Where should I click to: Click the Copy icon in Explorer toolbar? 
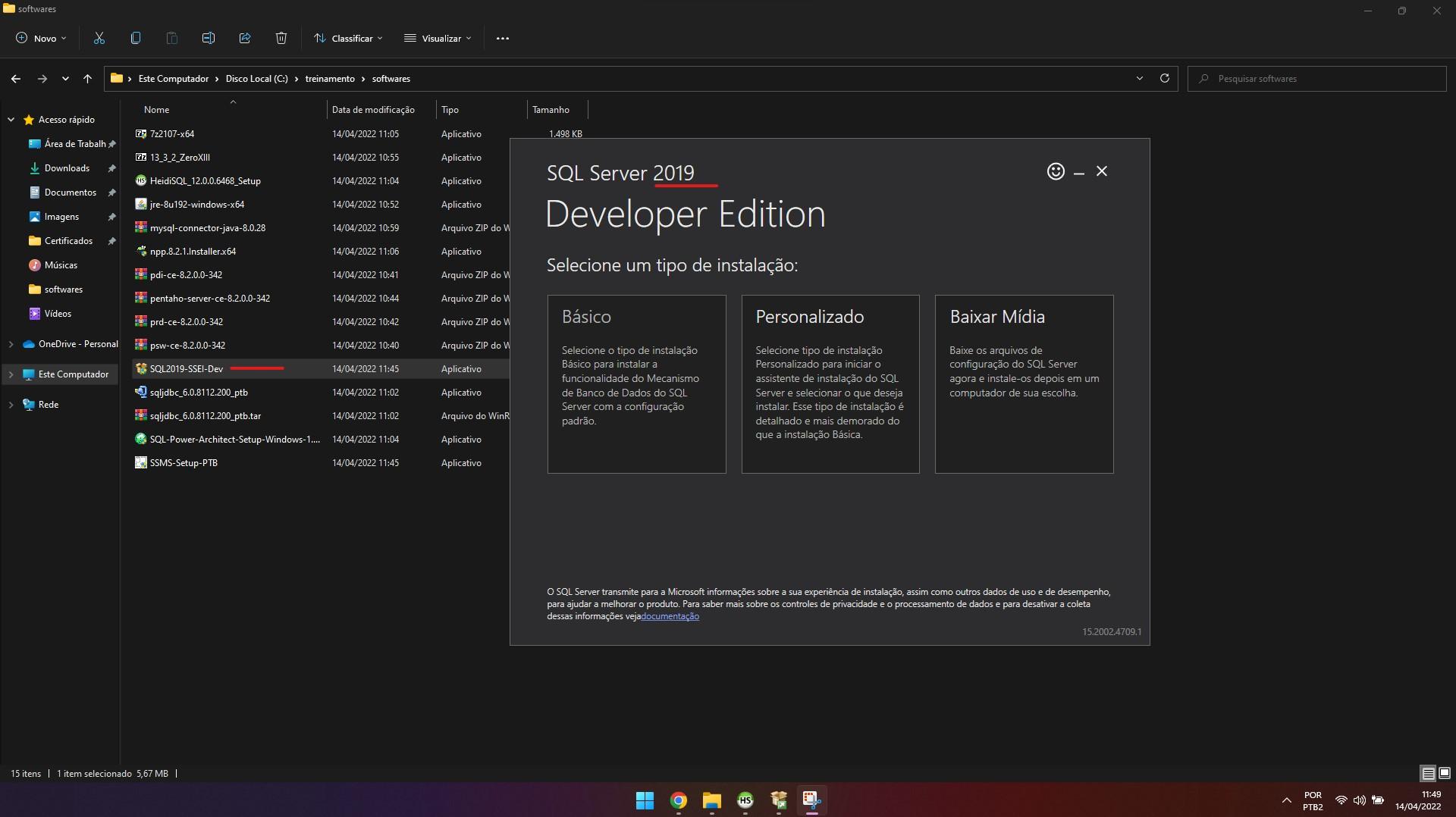pos(135,38)
